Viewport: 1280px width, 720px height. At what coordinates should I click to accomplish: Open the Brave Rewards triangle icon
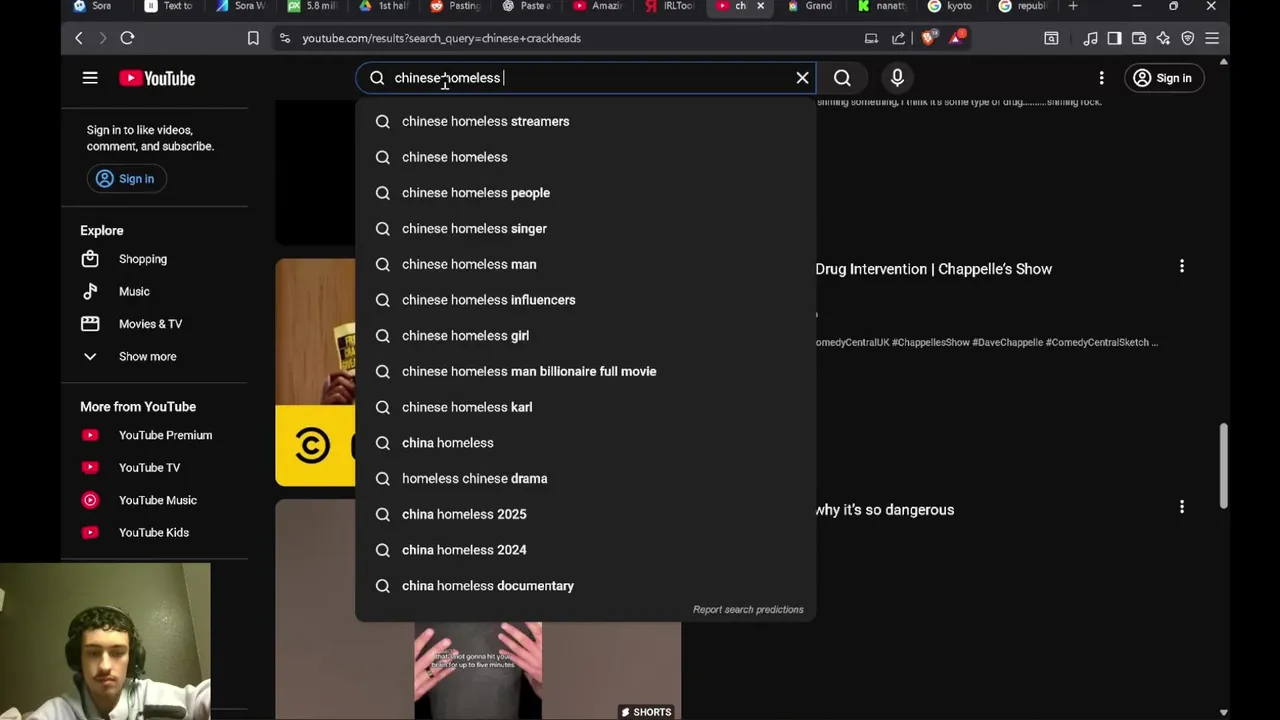958,38
